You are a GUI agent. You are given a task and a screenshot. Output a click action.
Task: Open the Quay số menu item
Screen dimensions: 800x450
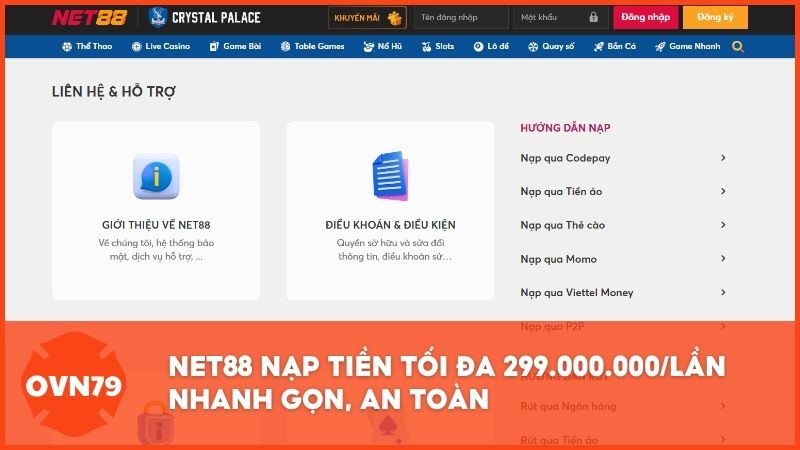click(551, 46)
